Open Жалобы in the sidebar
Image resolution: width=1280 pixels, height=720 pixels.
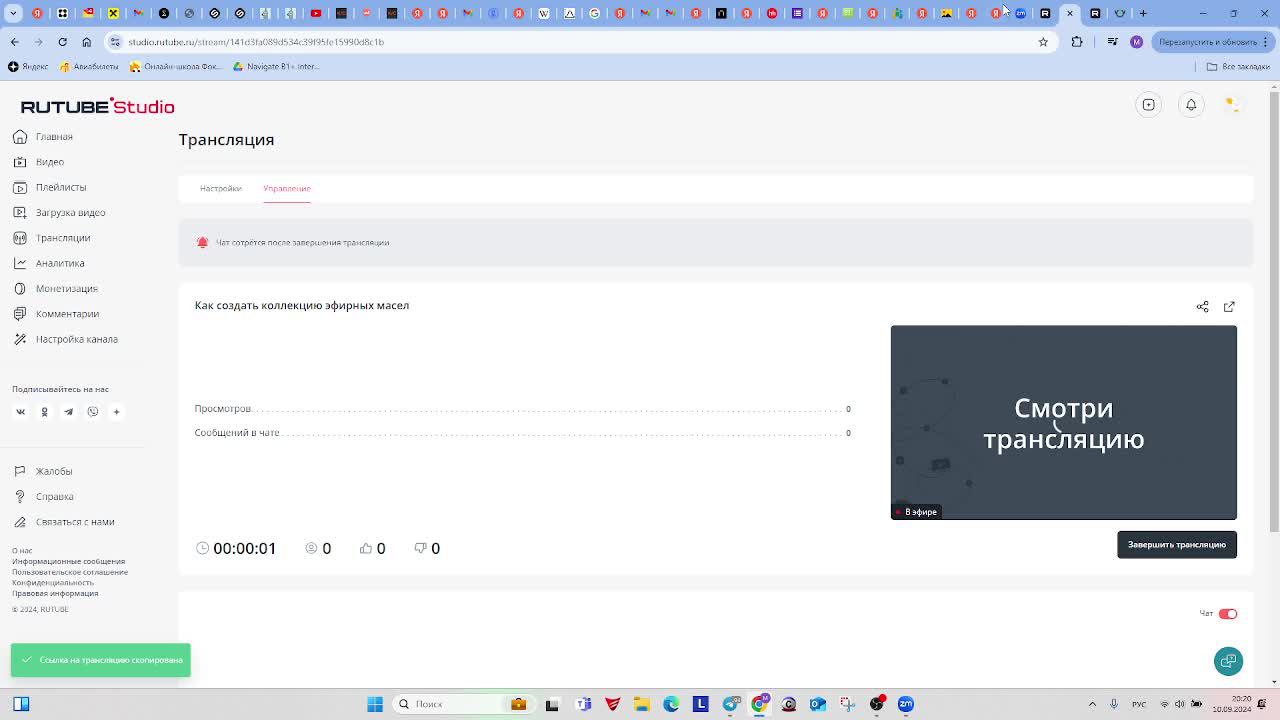(x=43, y=471)
